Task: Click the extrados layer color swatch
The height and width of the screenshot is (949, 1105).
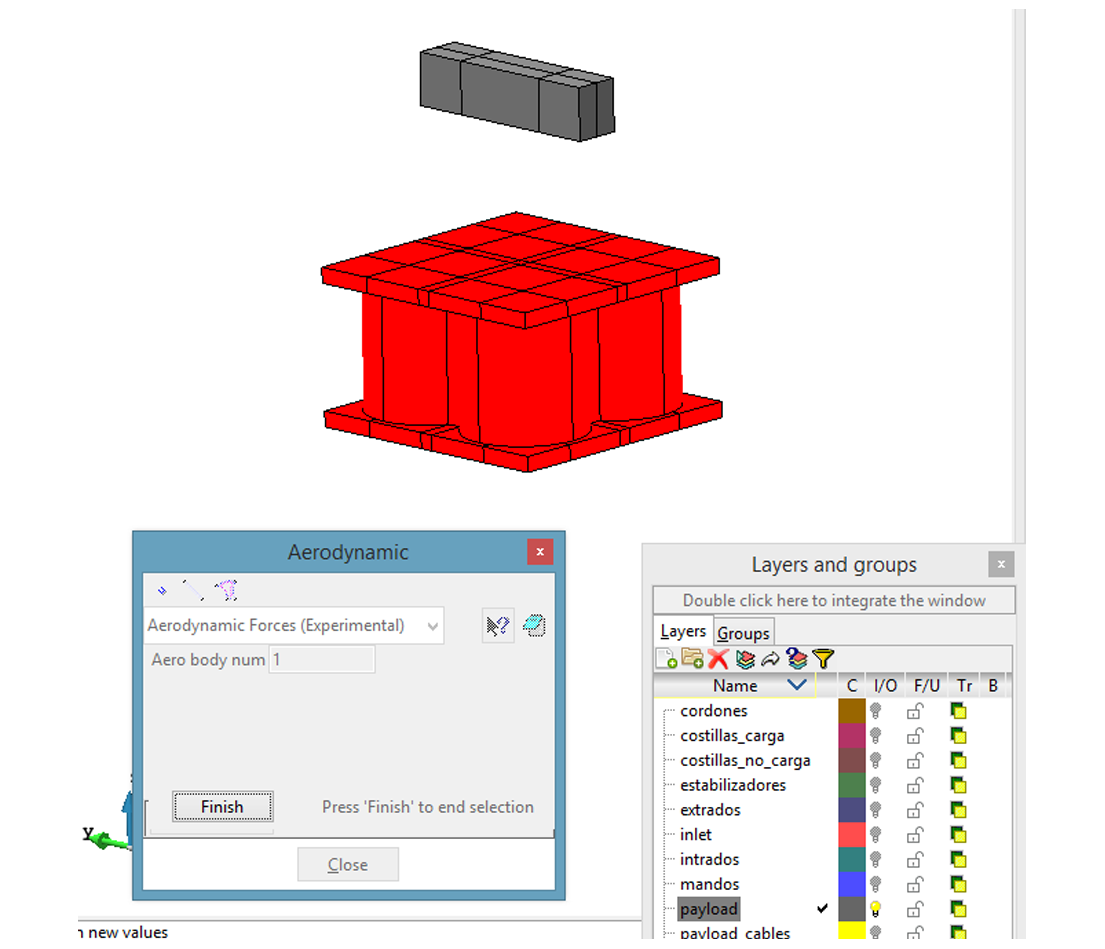Action: 851,810
